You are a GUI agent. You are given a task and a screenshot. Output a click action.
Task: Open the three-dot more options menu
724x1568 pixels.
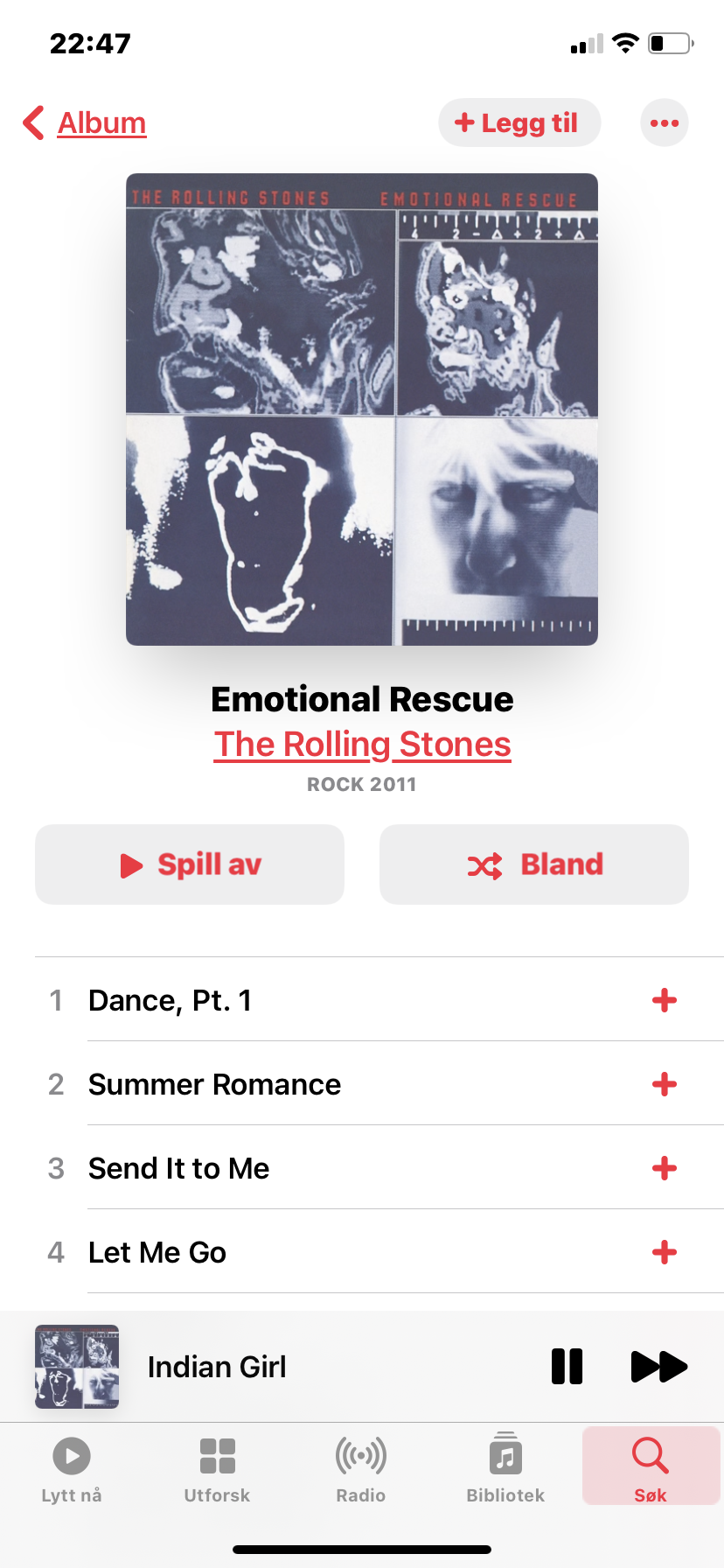(665, 123)
